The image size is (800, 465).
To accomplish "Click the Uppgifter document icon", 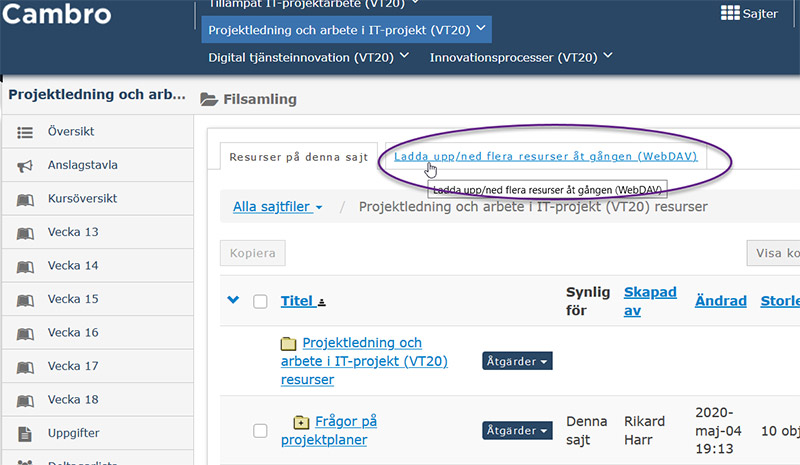I will pyautogui.click(x=24, y=434).
